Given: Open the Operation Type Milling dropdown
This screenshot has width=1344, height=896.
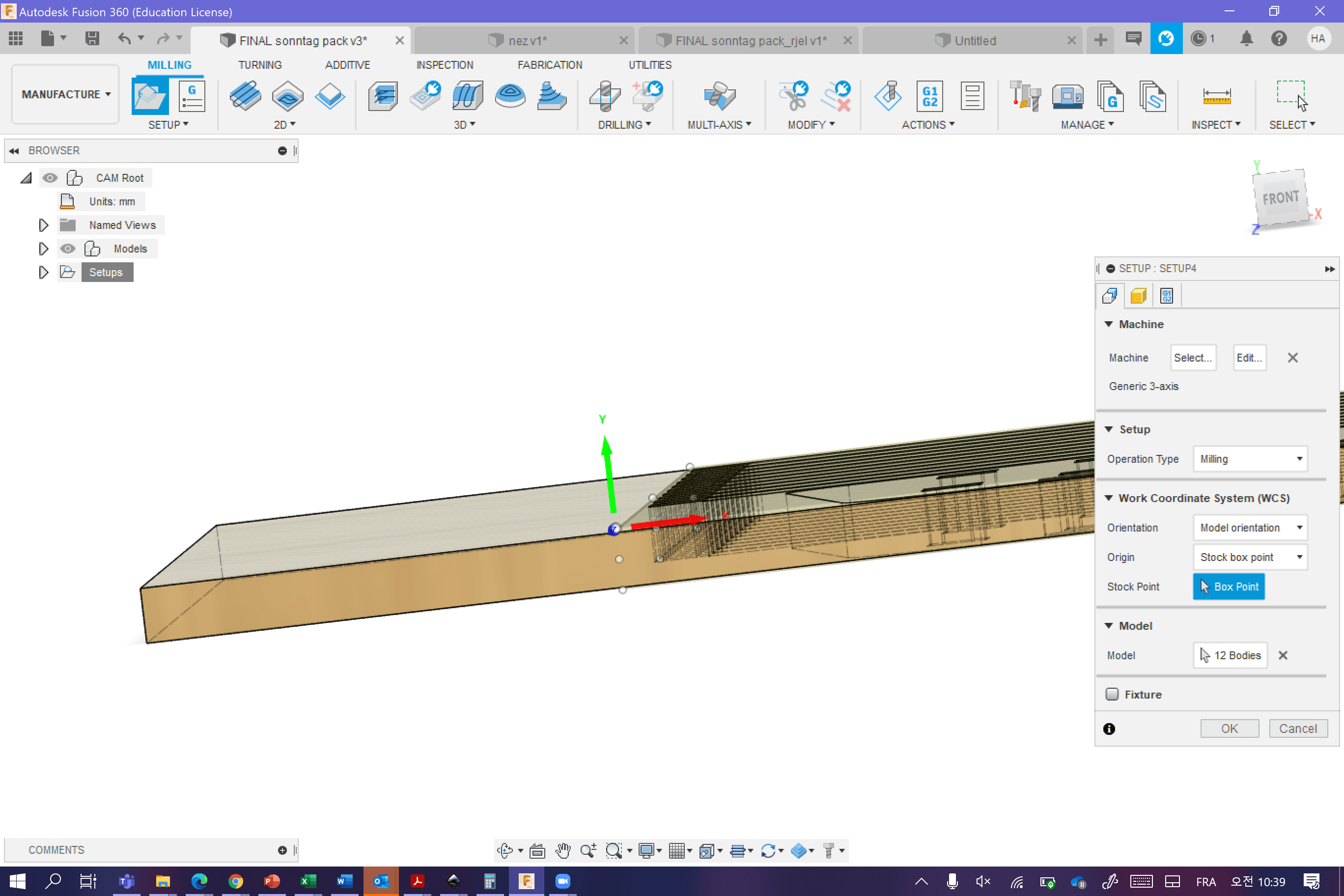Looking at the screenshot, I should tap(1250, 459).
